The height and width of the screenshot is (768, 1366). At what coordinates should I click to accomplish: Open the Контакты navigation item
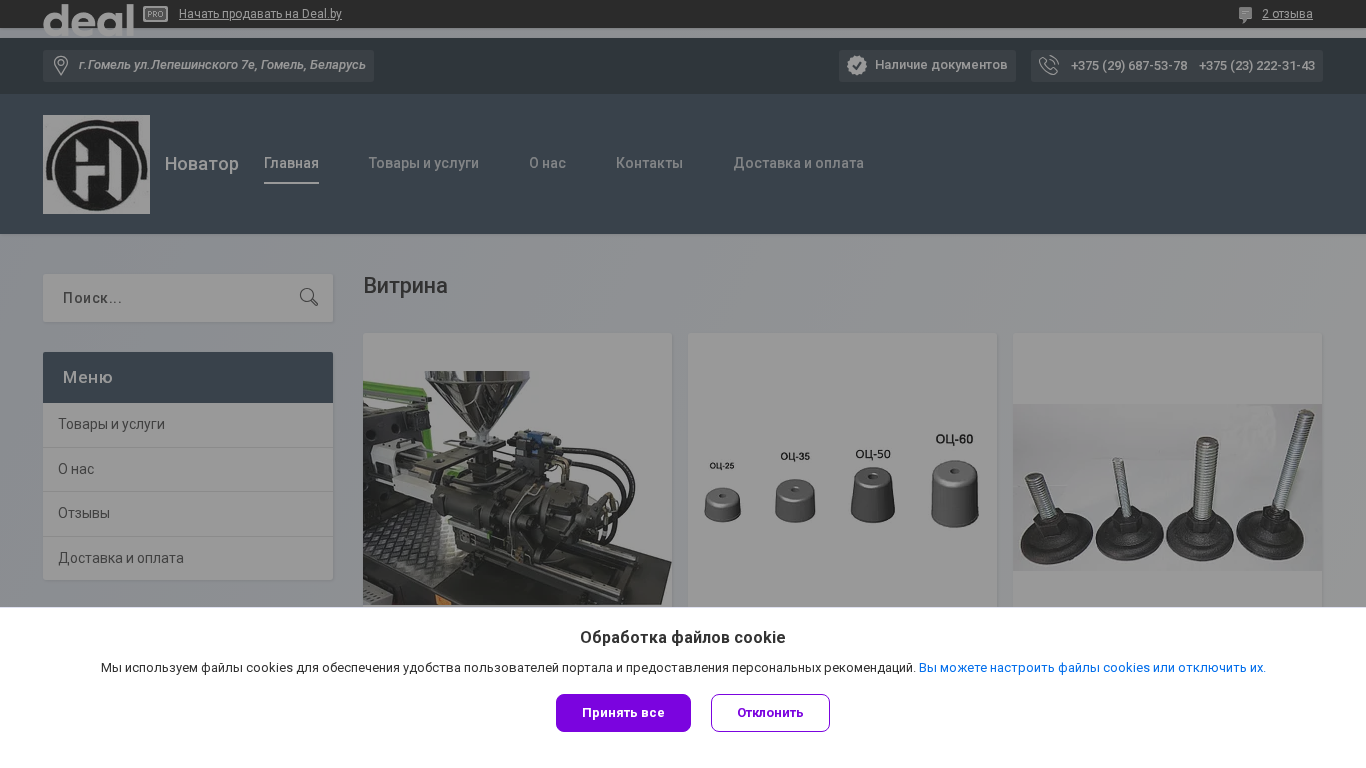pos(649,163)
